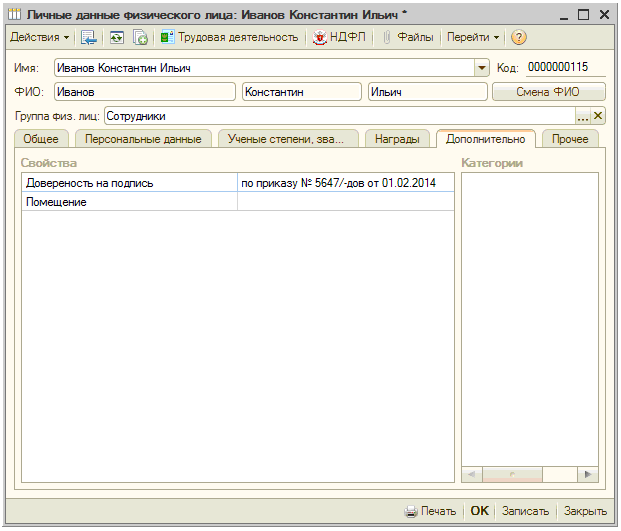This screenshot has height=531, width=621.
Task: Click the Записать button
Action: 525,511
